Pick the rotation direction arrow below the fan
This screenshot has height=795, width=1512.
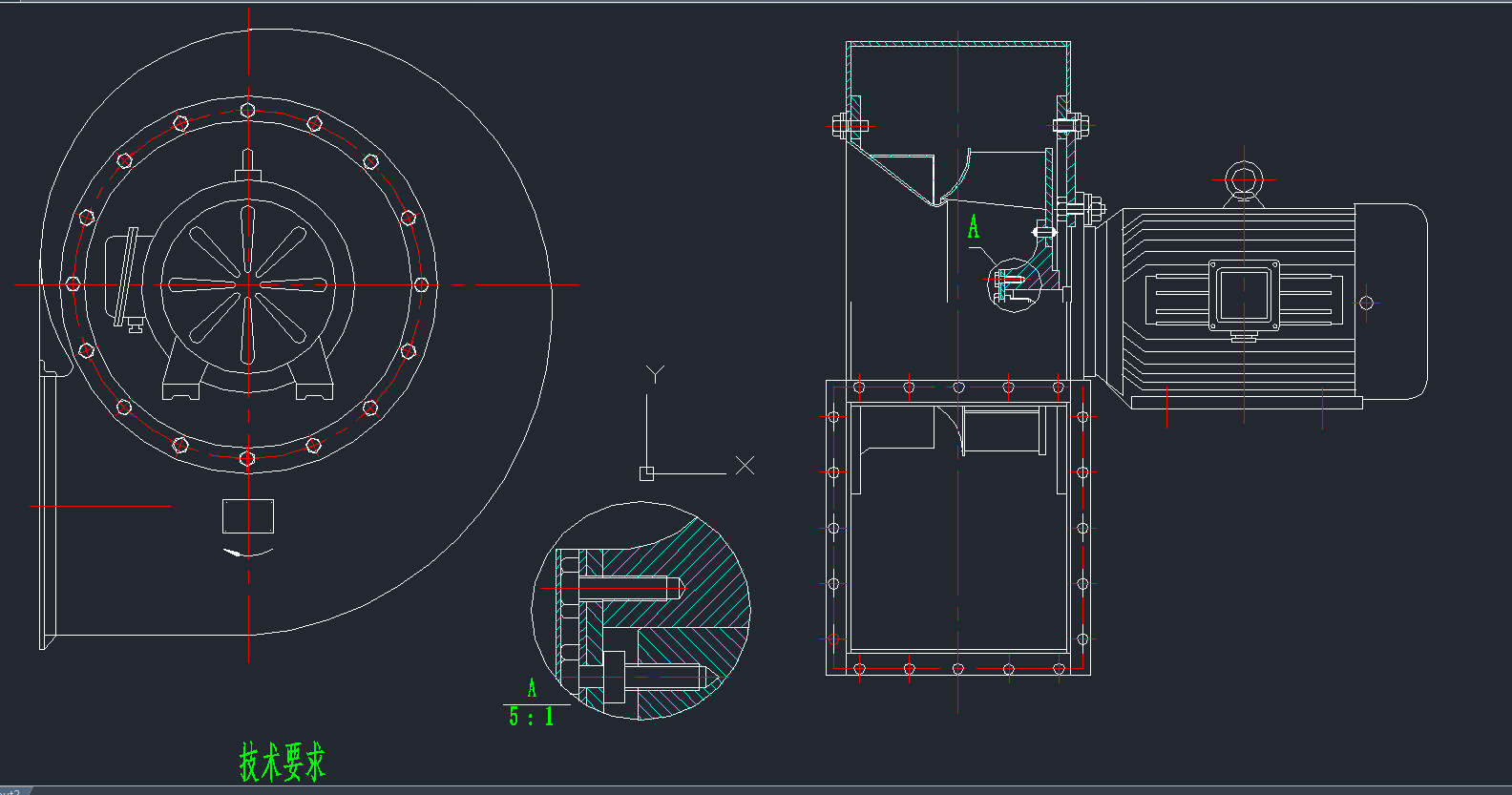point(247,553)
